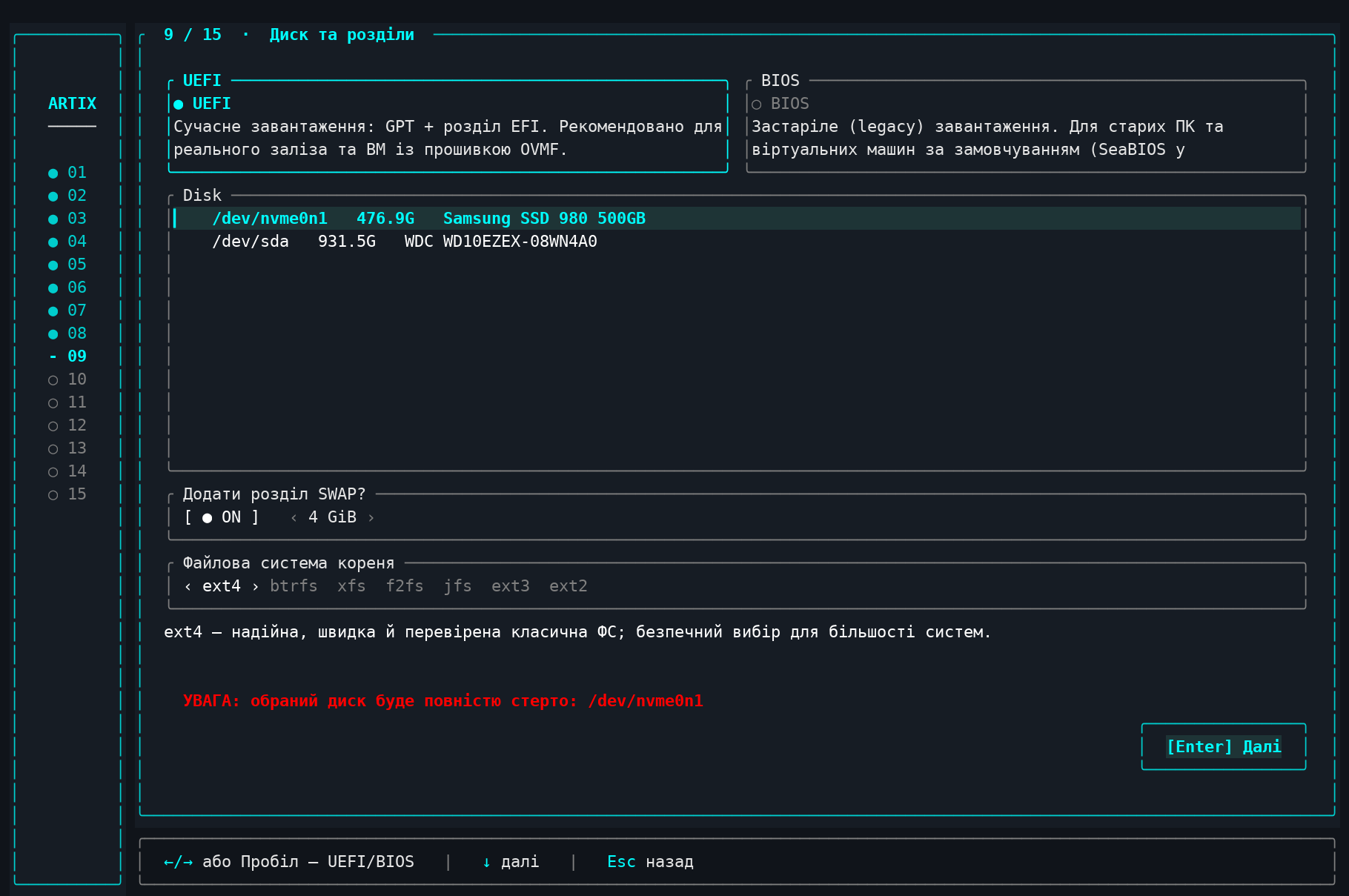Go to step 03 in sidebar

67,219
